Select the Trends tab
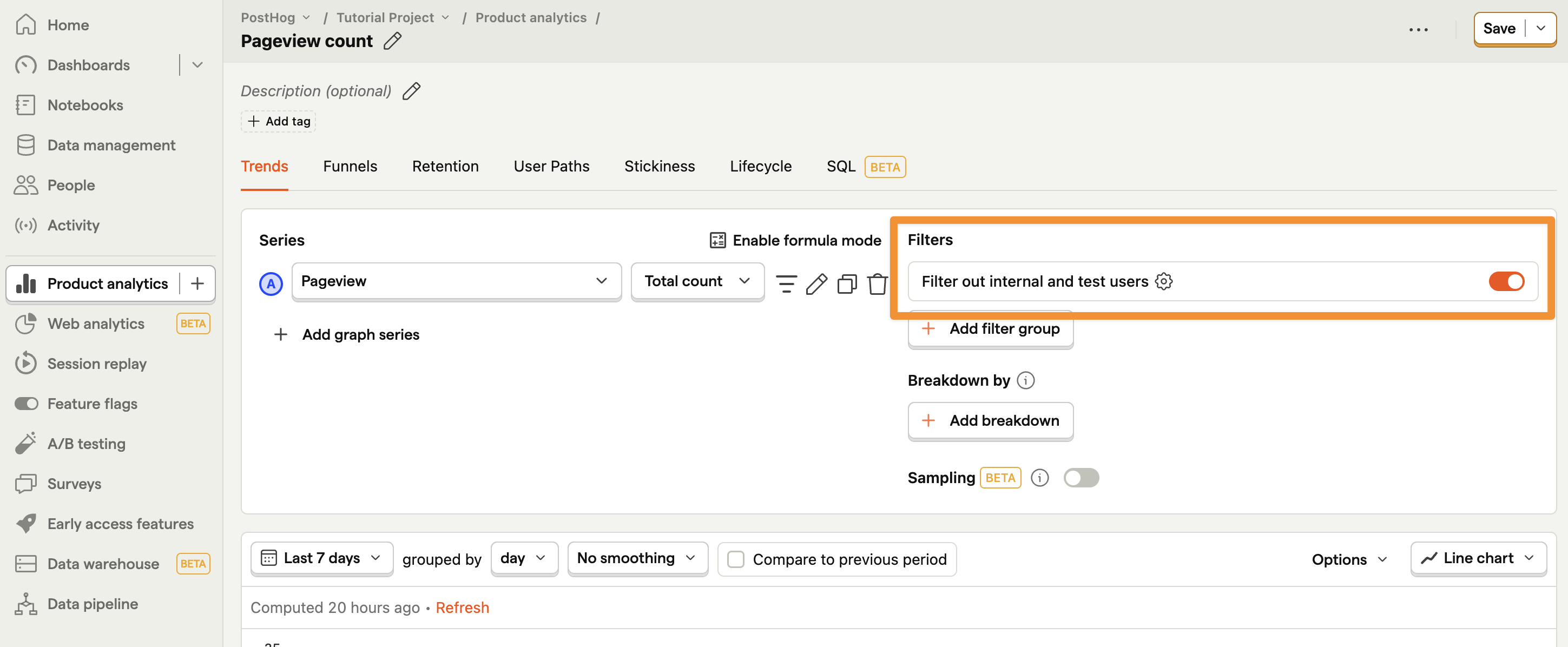Screen dimensions: 1568x647 pyautogui.click(x=264, y=167)
